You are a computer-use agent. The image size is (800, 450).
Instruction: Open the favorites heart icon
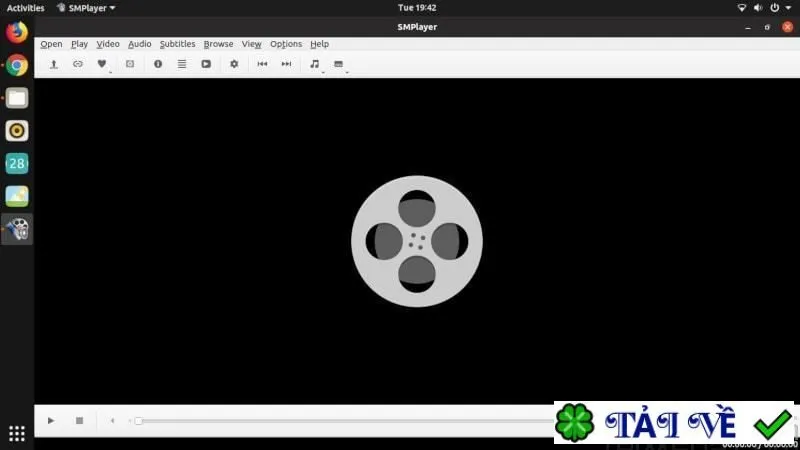pos(102,64)
